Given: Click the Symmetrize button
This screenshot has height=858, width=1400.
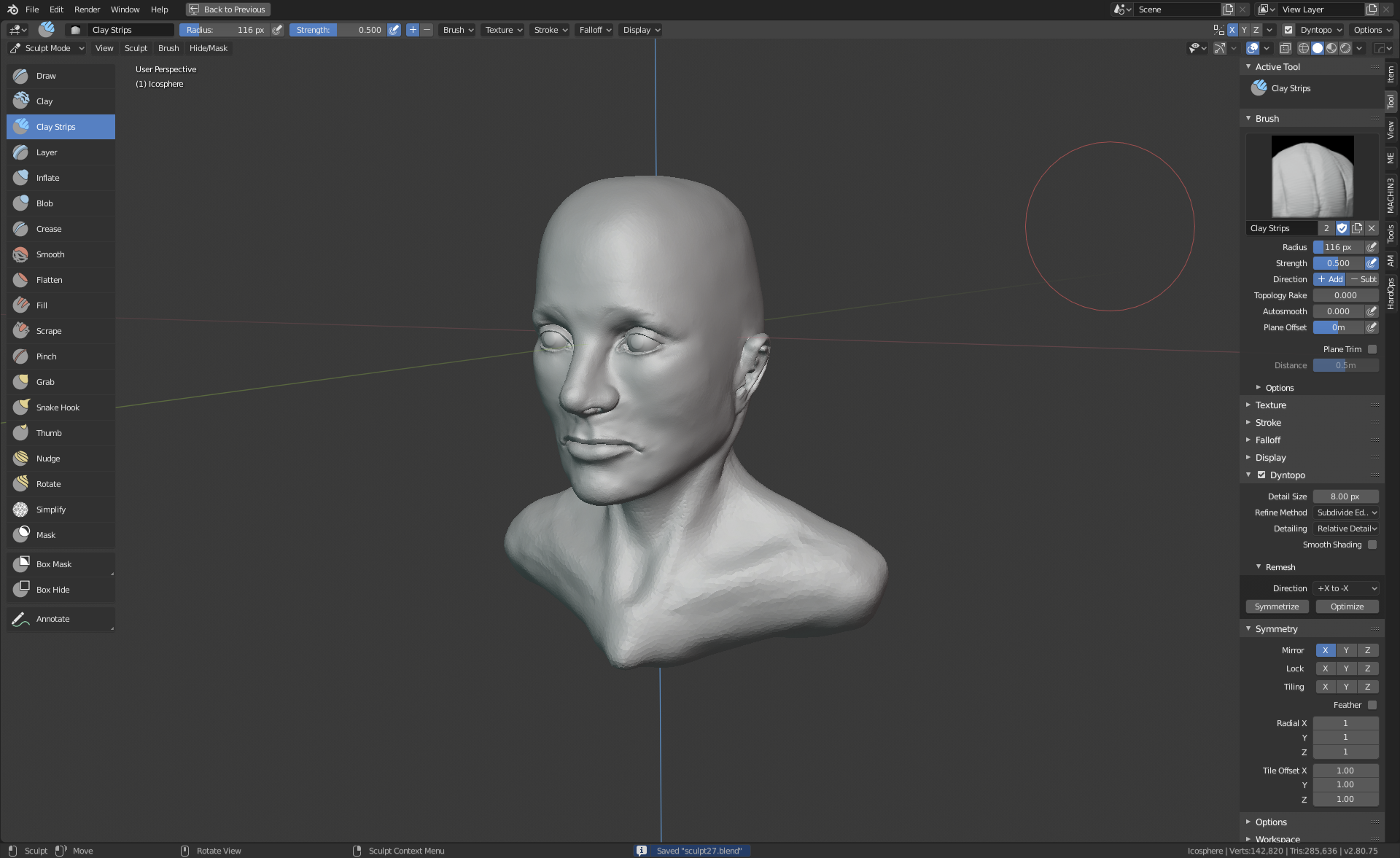Looking at the screenshot, I should (x=1276, y=607).
